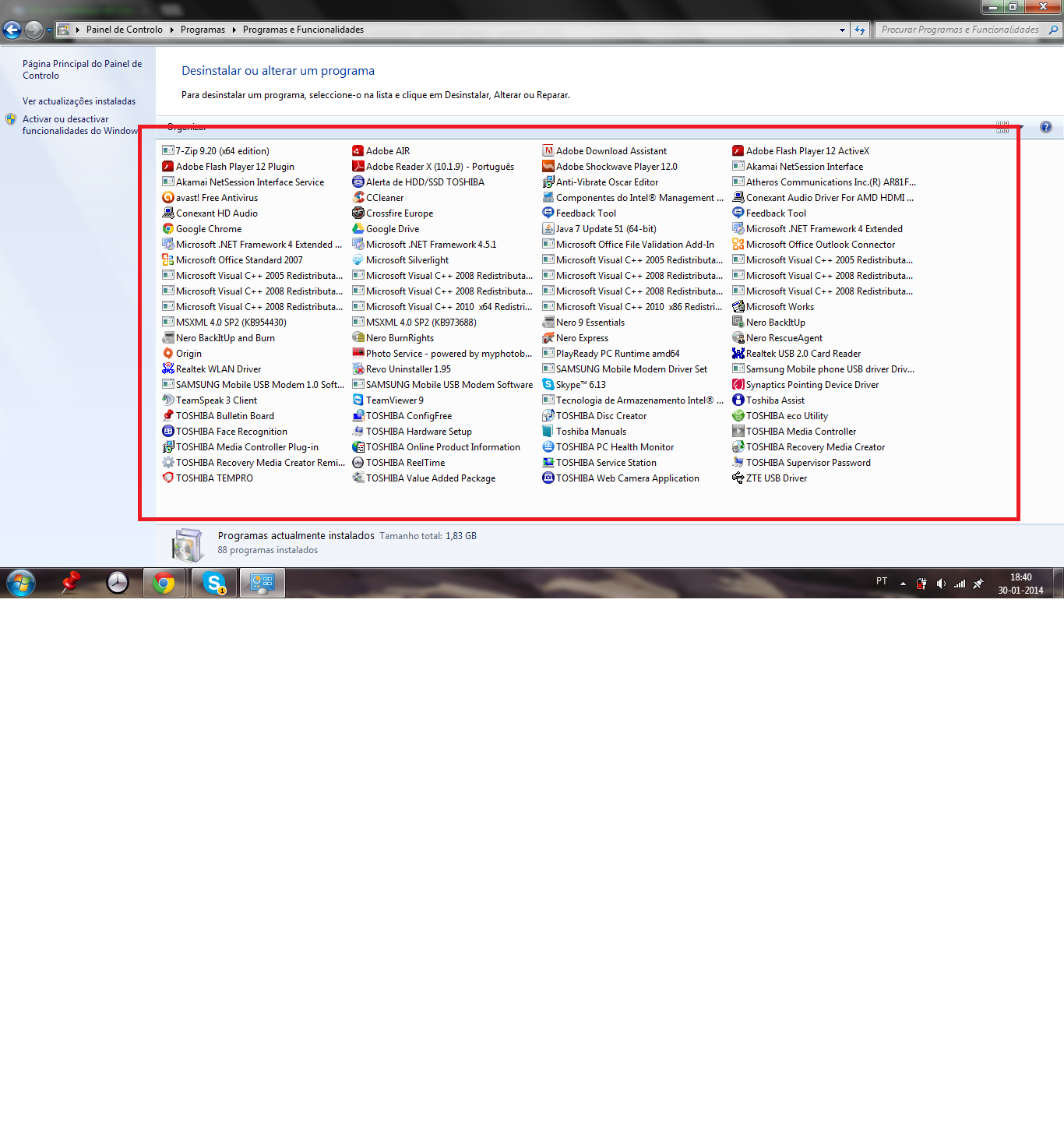Screen dimensions: 1064x1125
Task: Select the Java 7 Update 51 icon
Action: pos(548,228)
